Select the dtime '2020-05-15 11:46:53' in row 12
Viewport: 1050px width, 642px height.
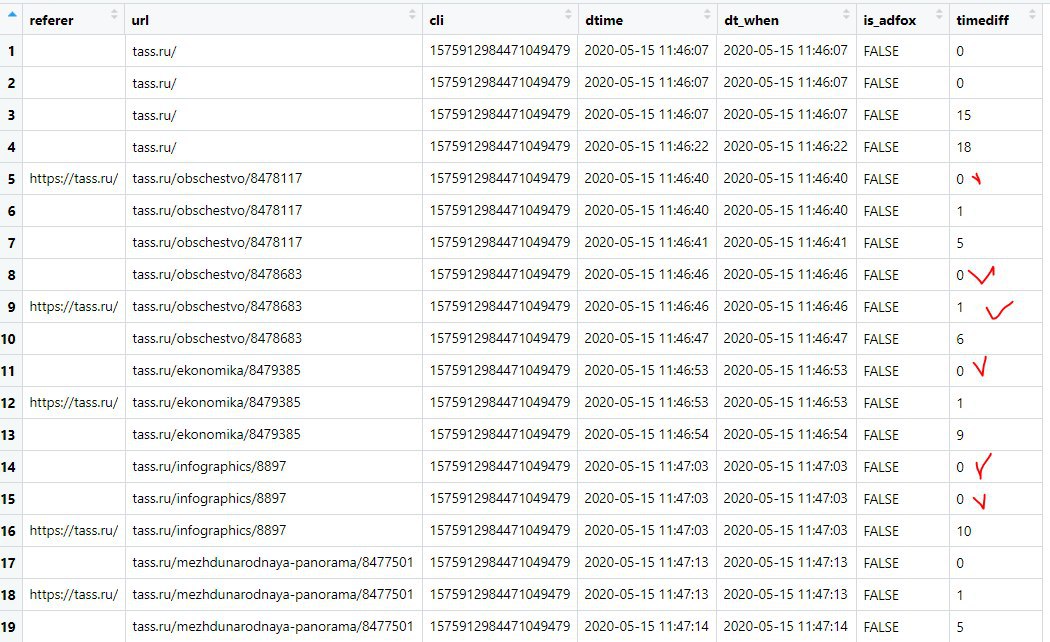(x=646, y=403)
